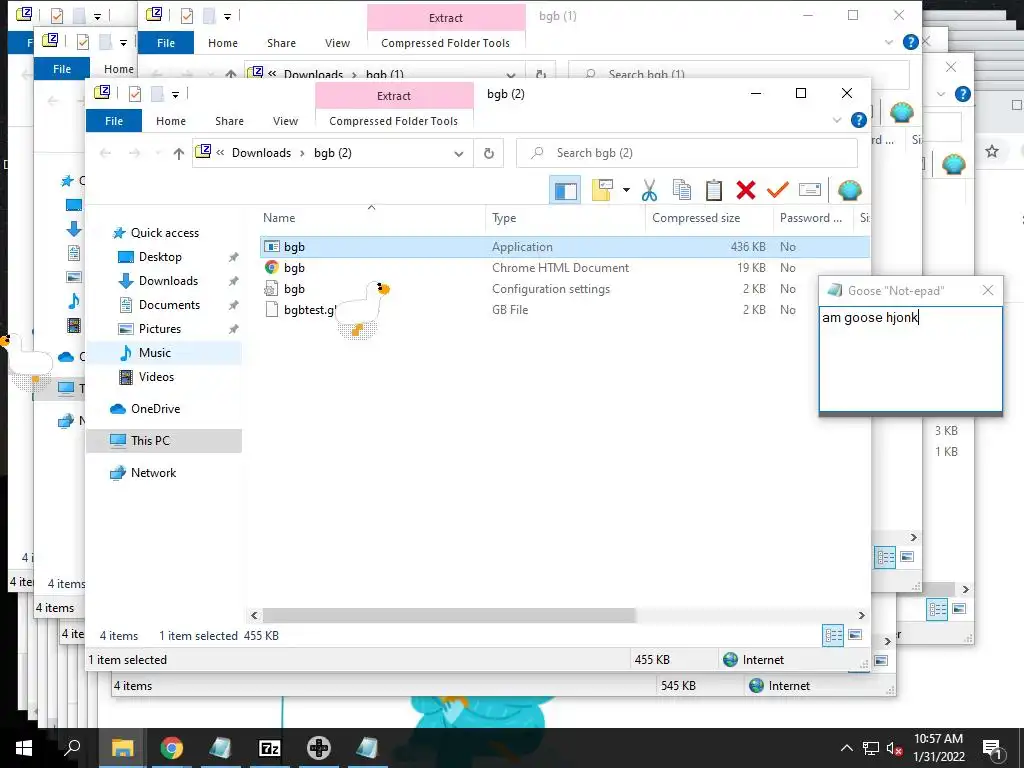Image resolution: width=1024 pixels, height=768 pixels.
Task: Switch to the Share tab in bgb (2)
Action: [229, 121]
